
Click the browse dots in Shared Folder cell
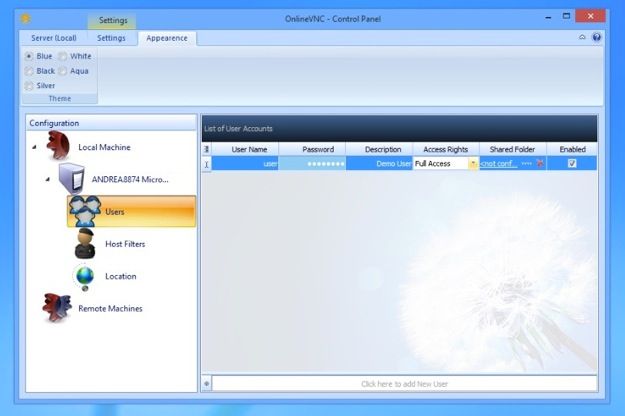(x=526, y=163)
